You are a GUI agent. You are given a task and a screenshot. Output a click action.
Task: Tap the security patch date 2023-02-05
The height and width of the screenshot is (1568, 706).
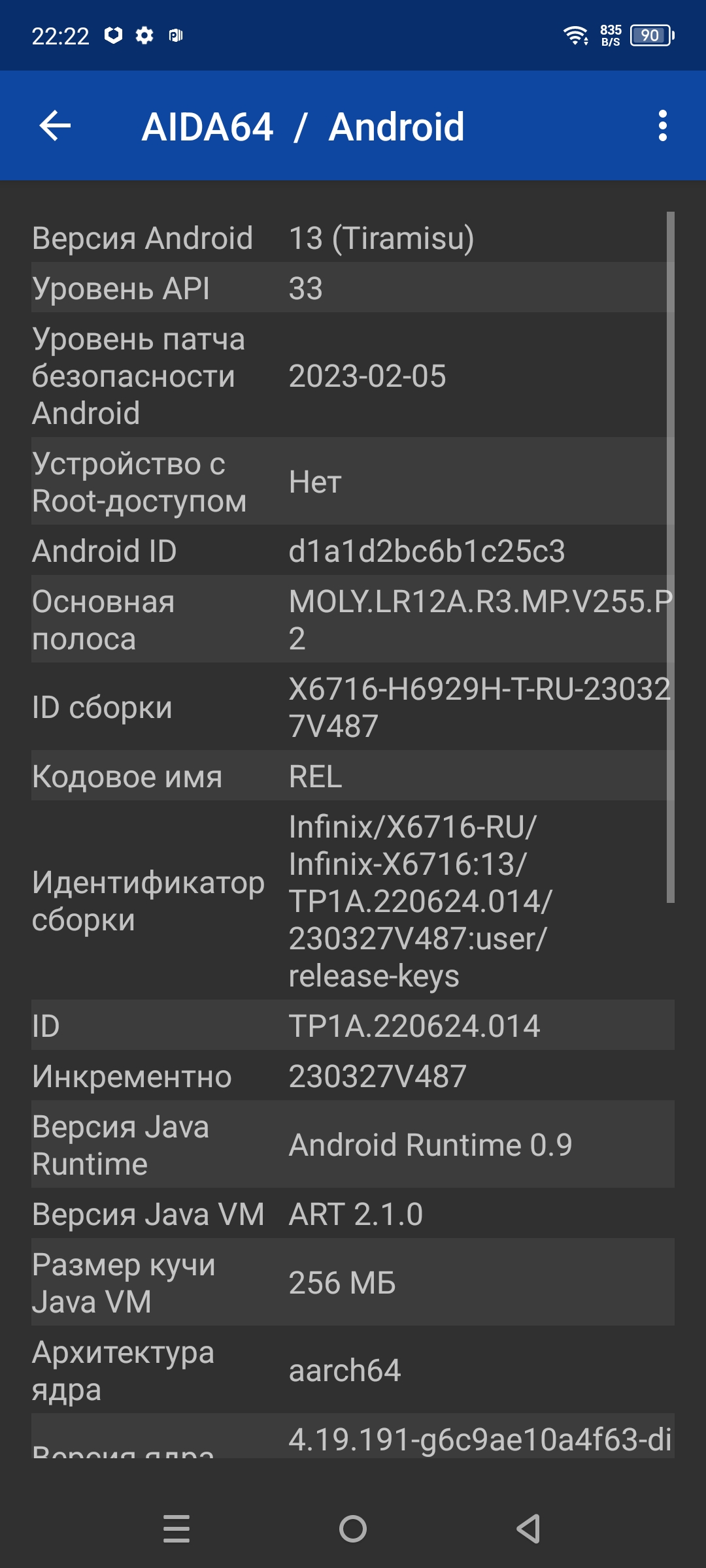point(367,376)
